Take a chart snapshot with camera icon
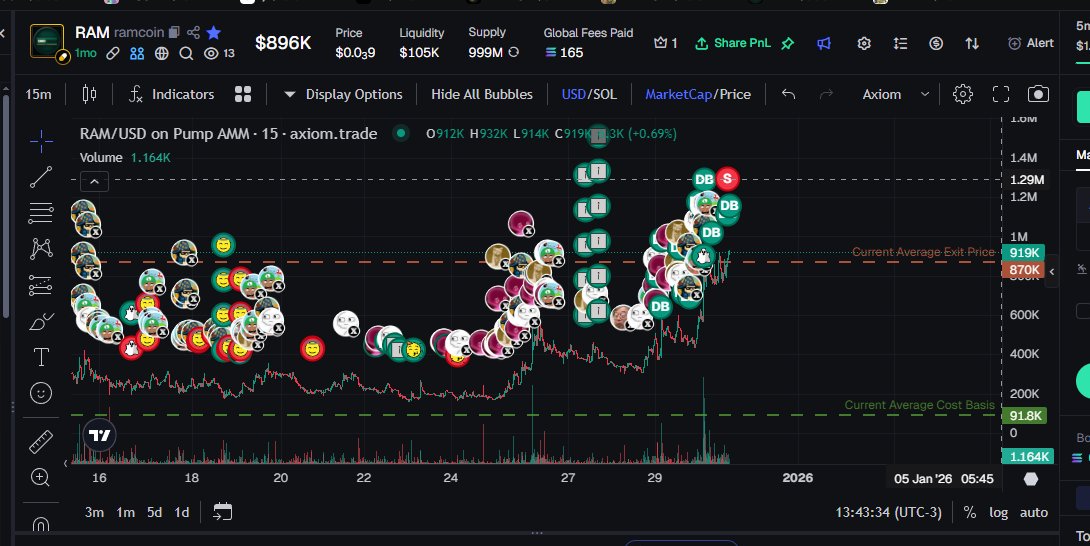The image size is (1090, 546). point(1038,94)
